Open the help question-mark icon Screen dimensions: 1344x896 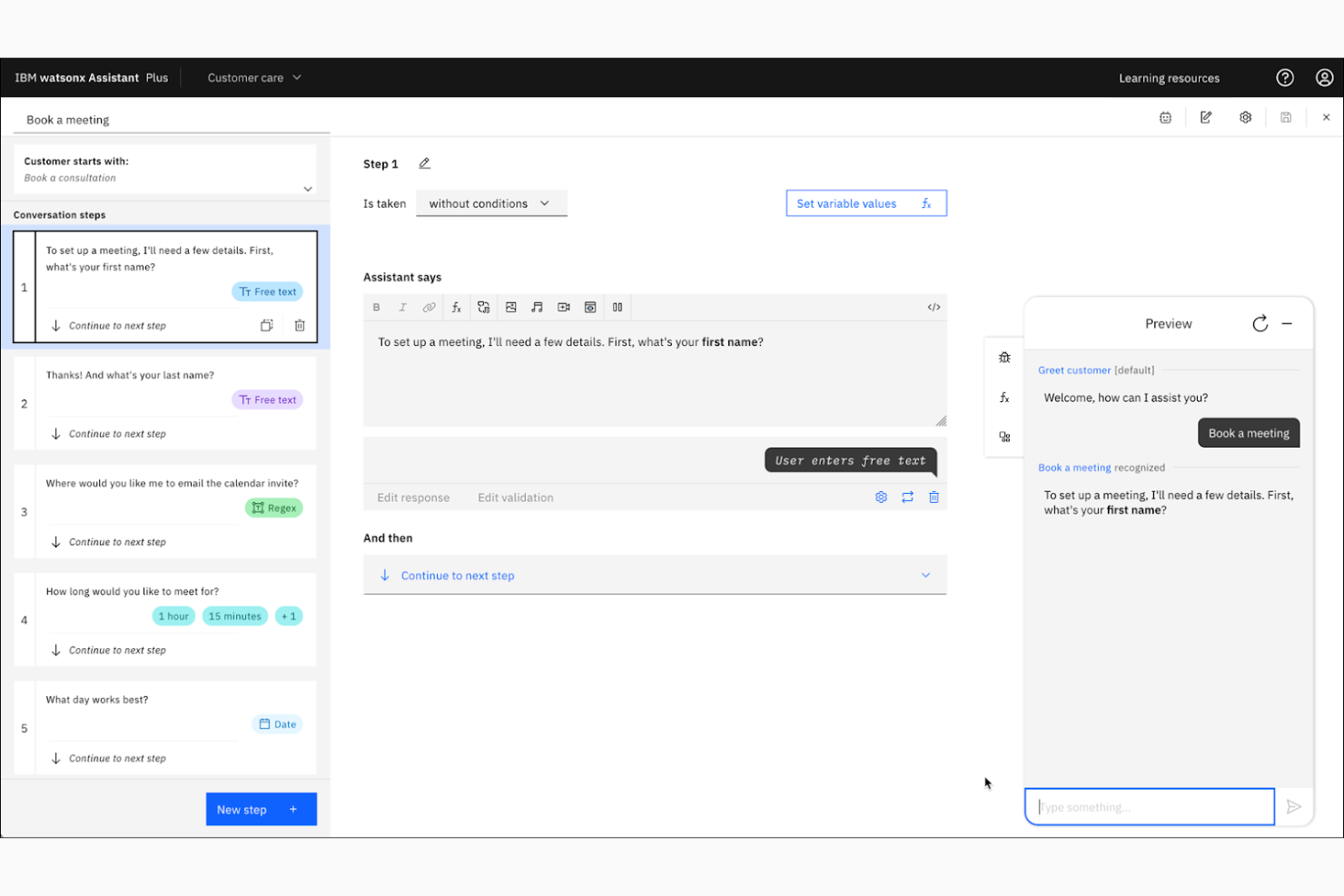point(1284,78)
